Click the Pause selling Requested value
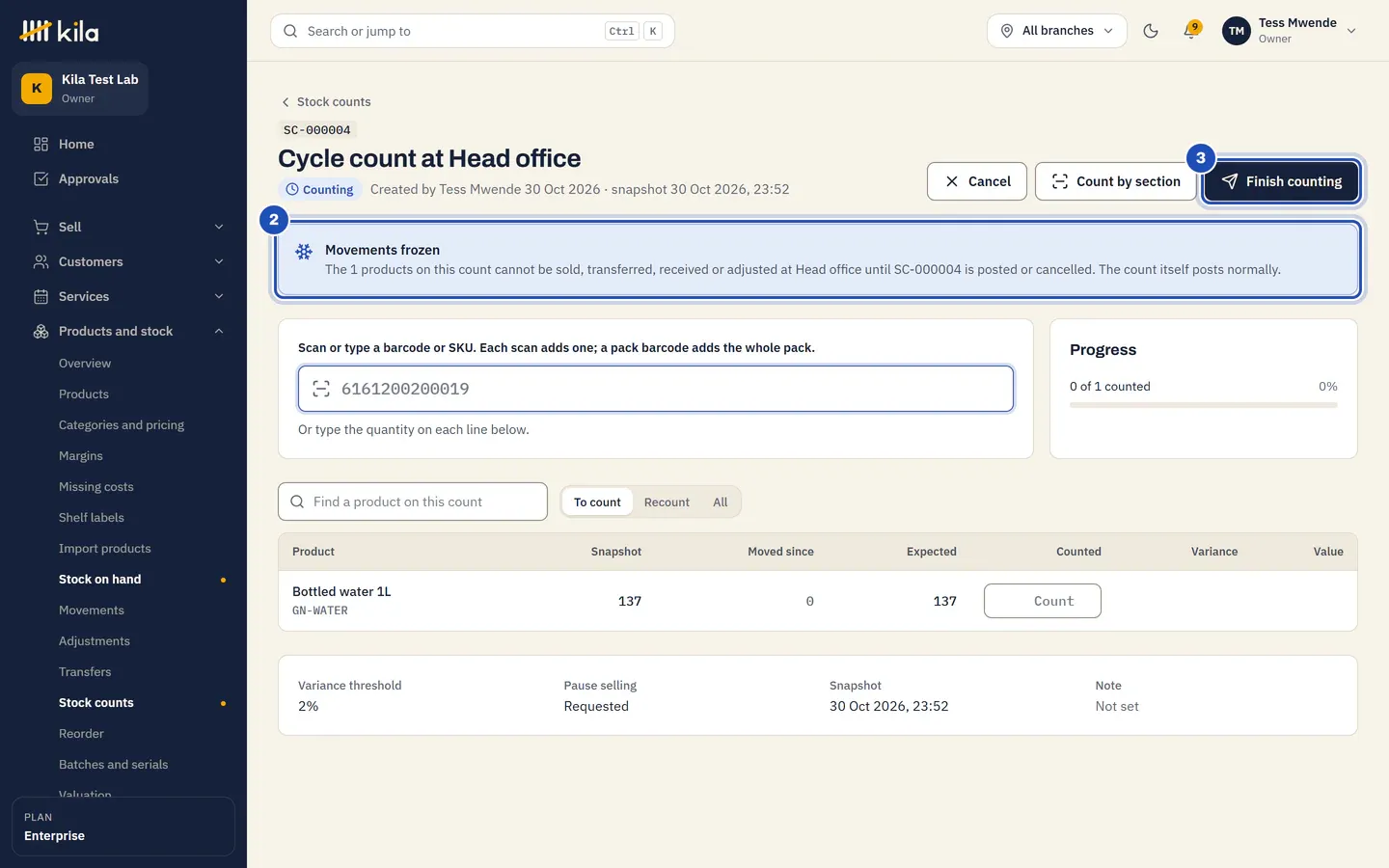 pos(596,706)
